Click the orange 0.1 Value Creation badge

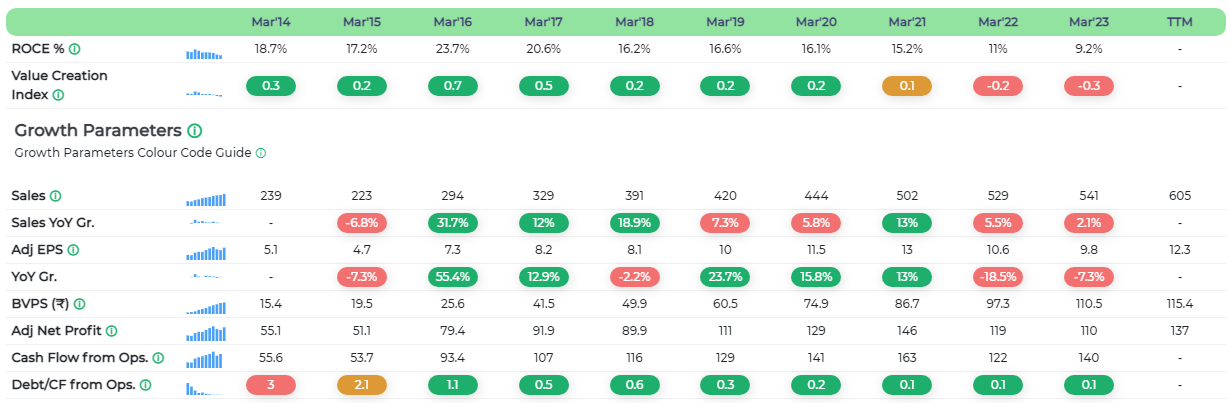[x=906, y=86]
